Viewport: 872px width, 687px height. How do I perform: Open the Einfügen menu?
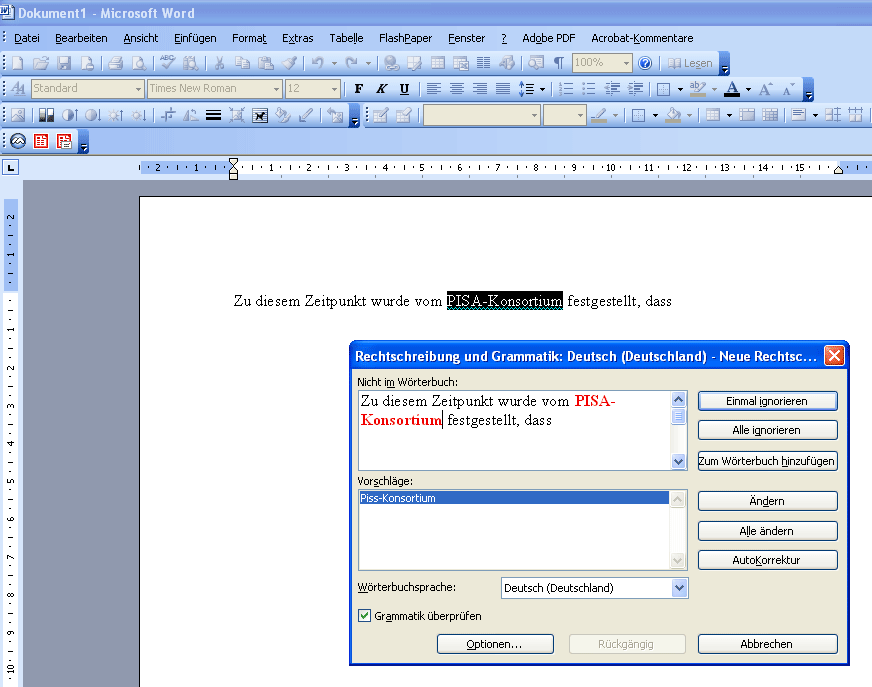194,38
